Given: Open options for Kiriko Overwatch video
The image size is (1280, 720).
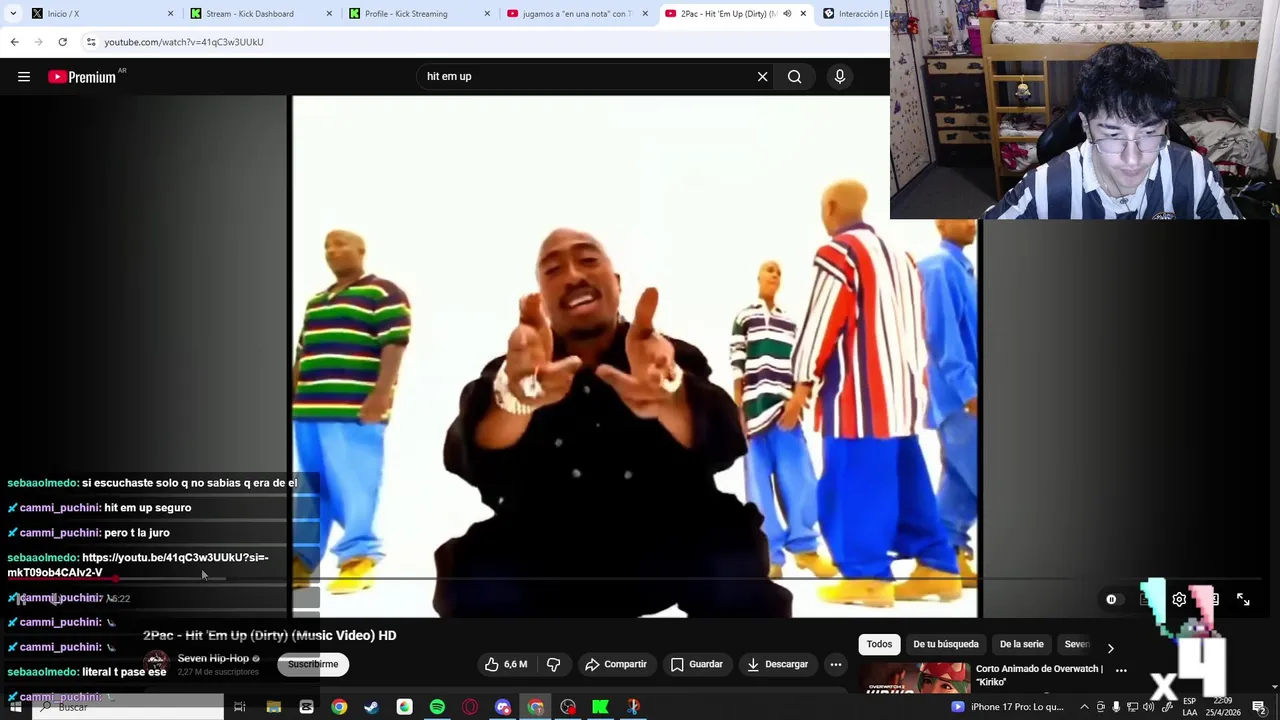Looking at the screenshot, I should 1121,671.
